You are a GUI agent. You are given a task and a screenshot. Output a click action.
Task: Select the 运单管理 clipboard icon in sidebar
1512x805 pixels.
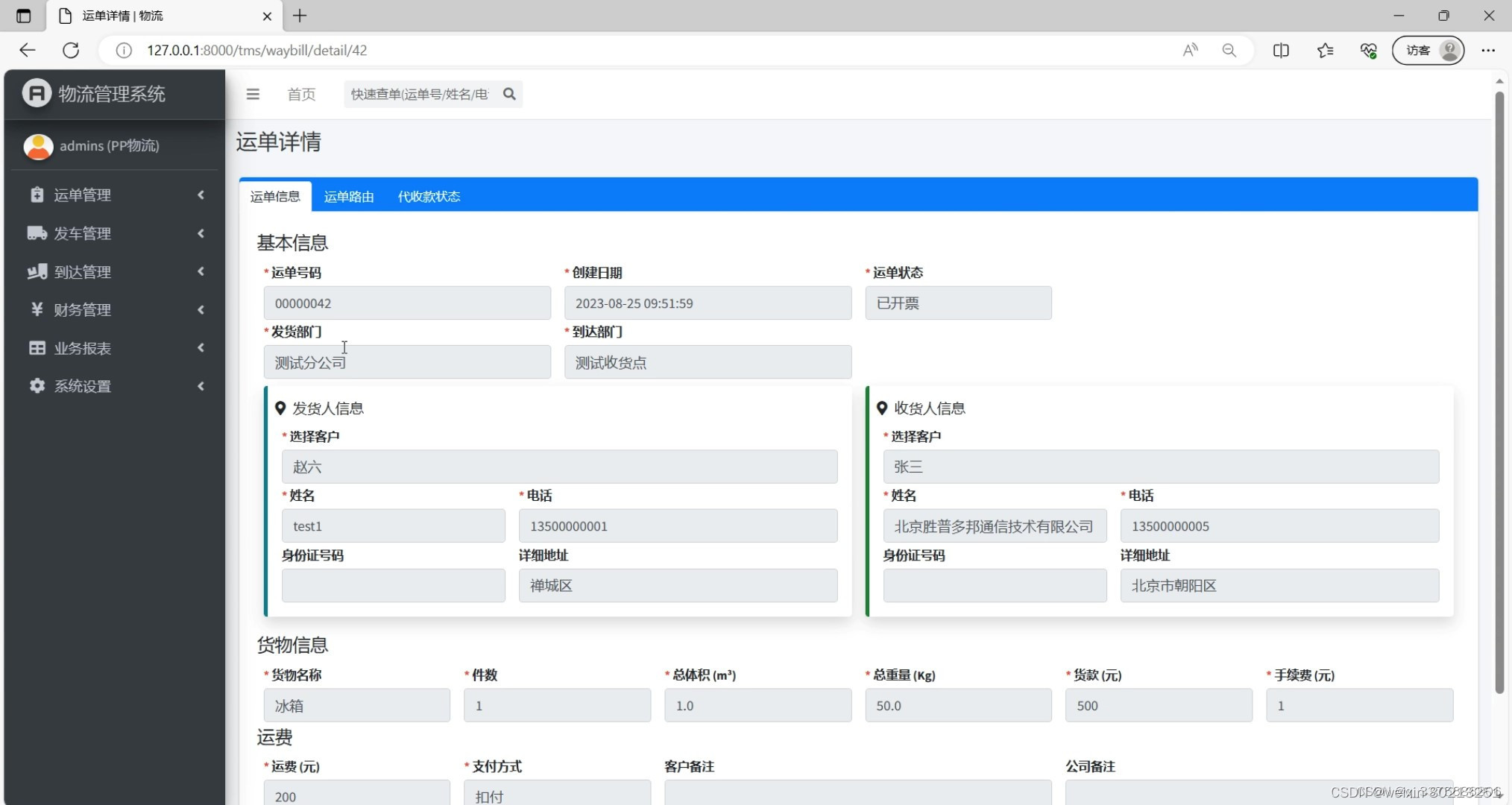[37, 195]
